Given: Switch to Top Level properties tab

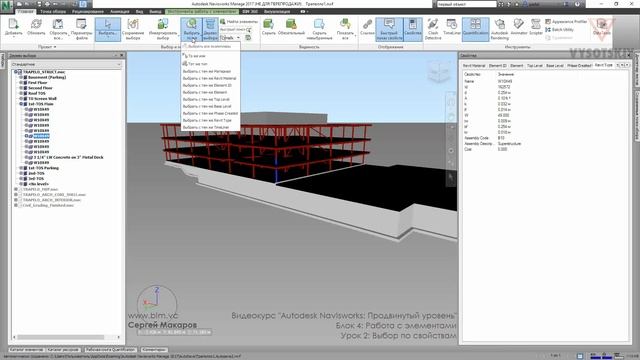Looking at the screenshot, I should [x=535, y=65].
